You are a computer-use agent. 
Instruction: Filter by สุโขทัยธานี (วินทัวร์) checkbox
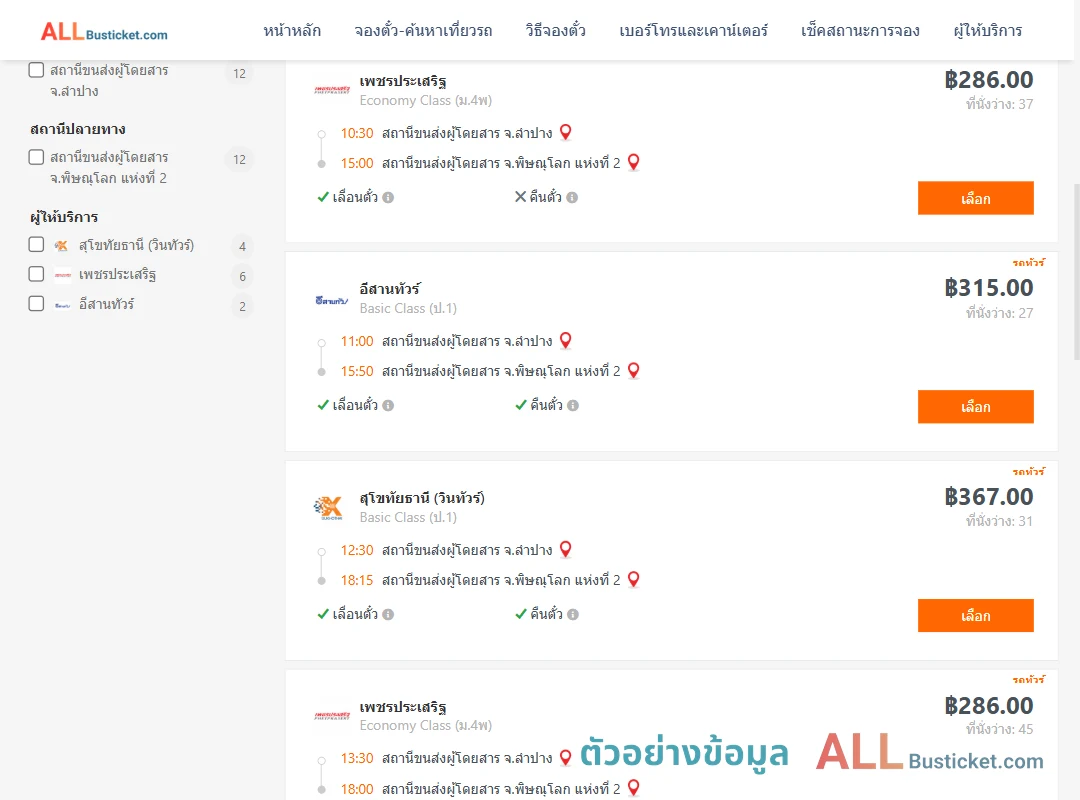click(x=37, y=245)
